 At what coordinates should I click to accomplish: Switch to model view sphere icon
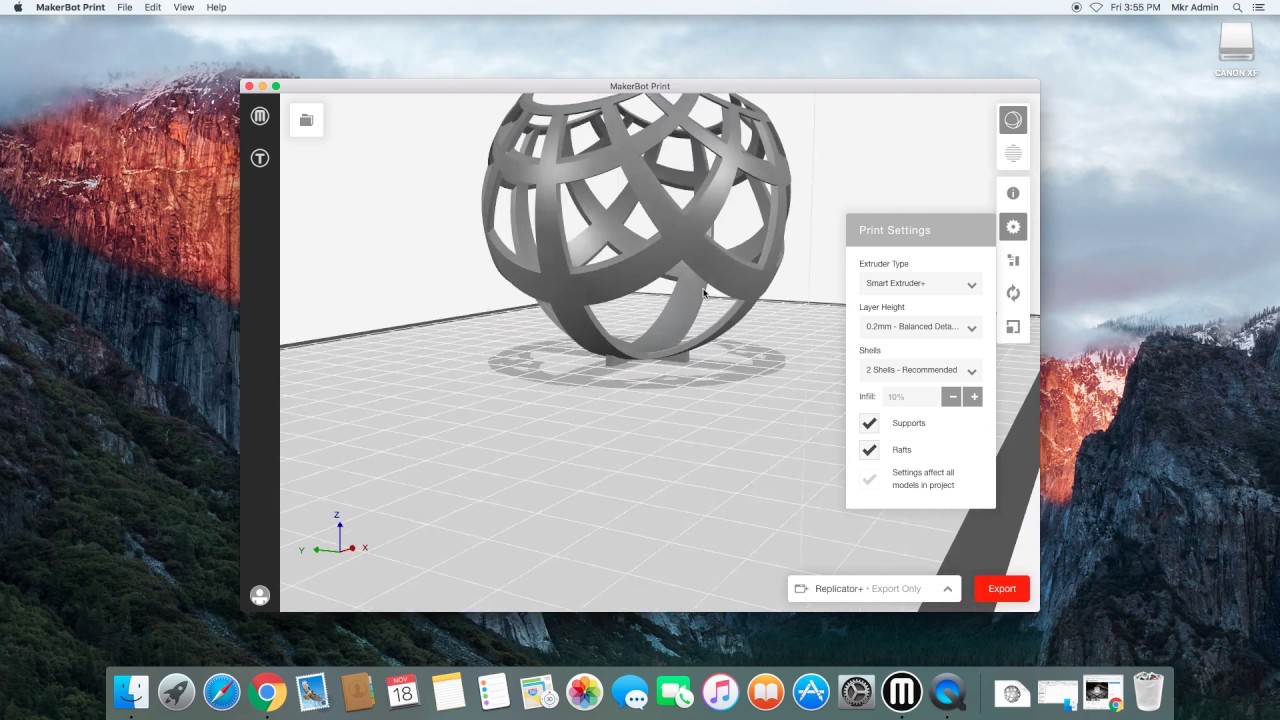[1013, 120]
